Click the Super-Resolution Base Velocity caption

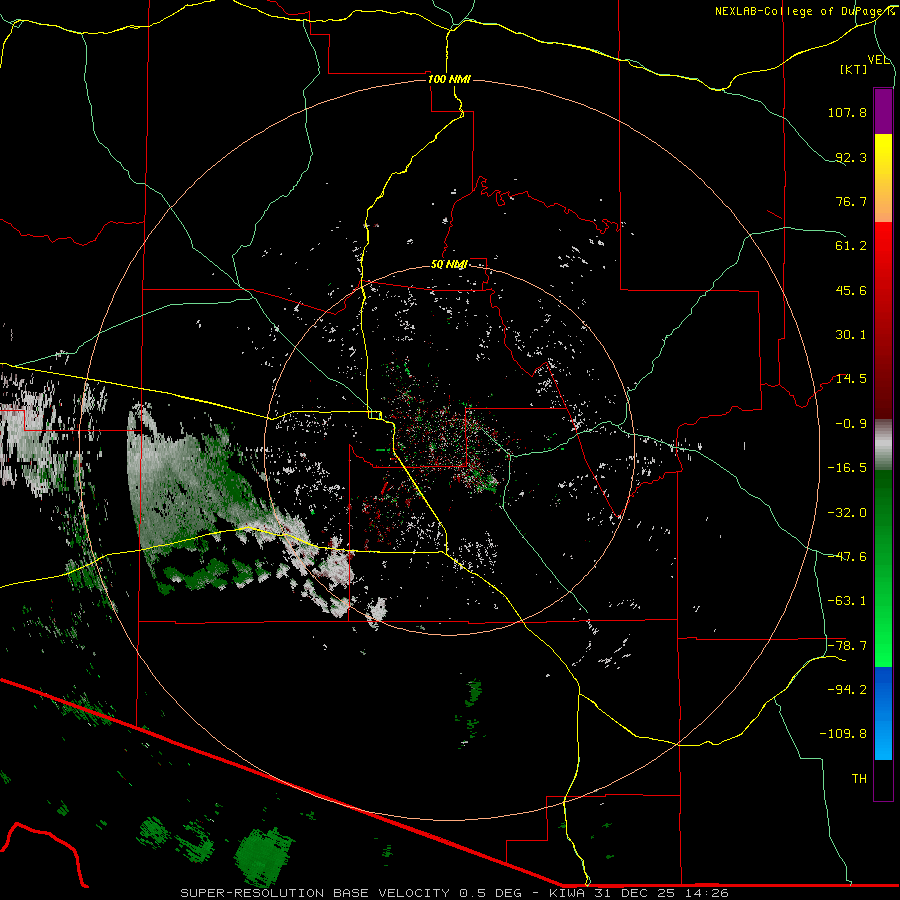[x=454, y=893]
